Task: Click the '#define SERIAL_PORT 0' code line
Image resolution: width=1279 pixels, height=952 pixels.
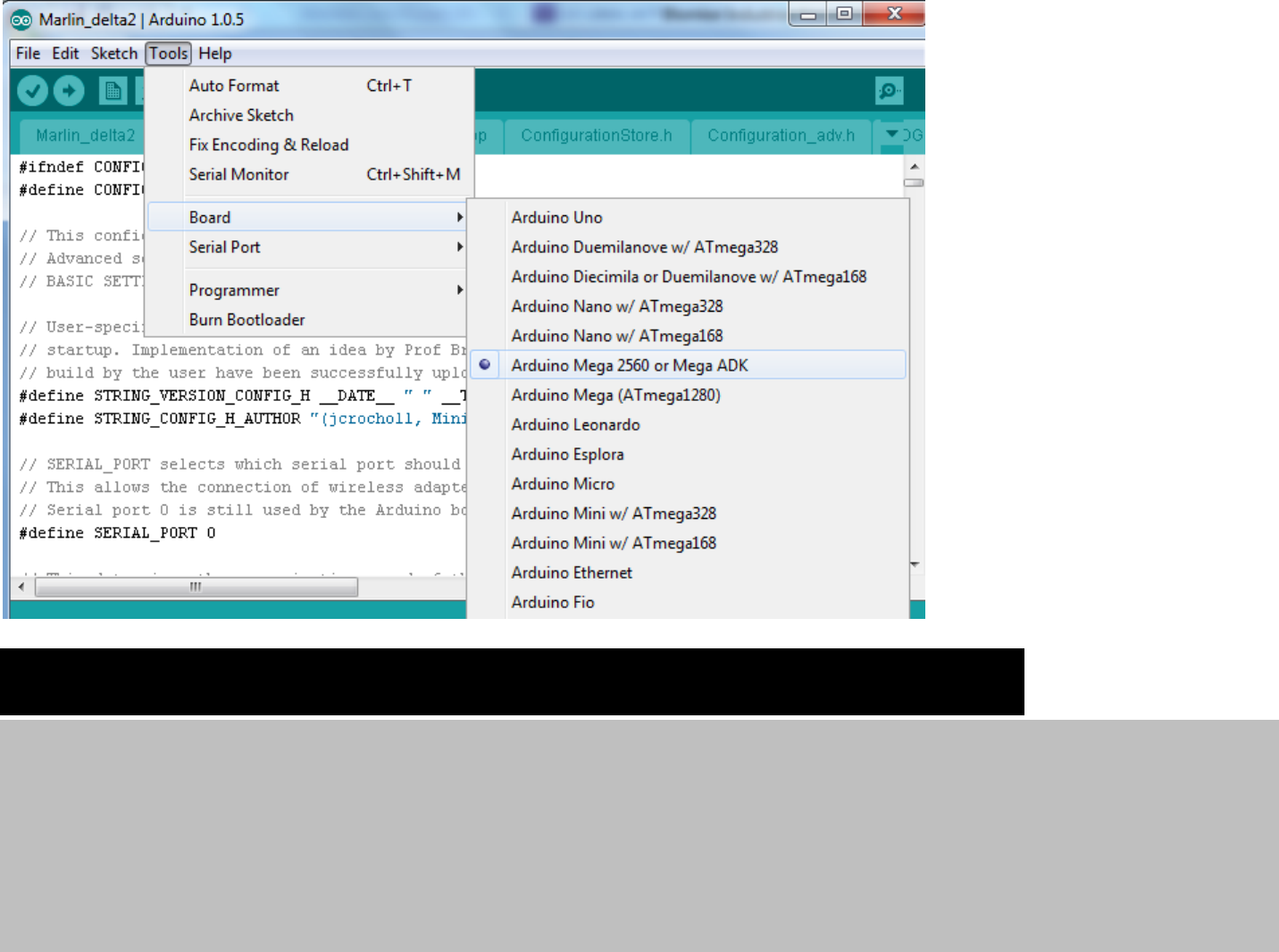Action: coord(117,533)
